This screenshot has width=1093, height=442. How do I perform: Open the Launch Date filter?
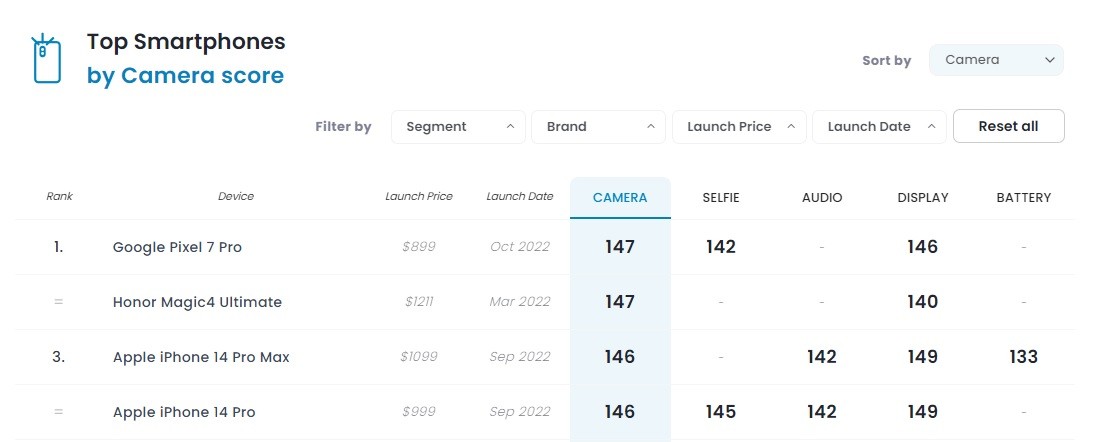(x=879, y=127)
